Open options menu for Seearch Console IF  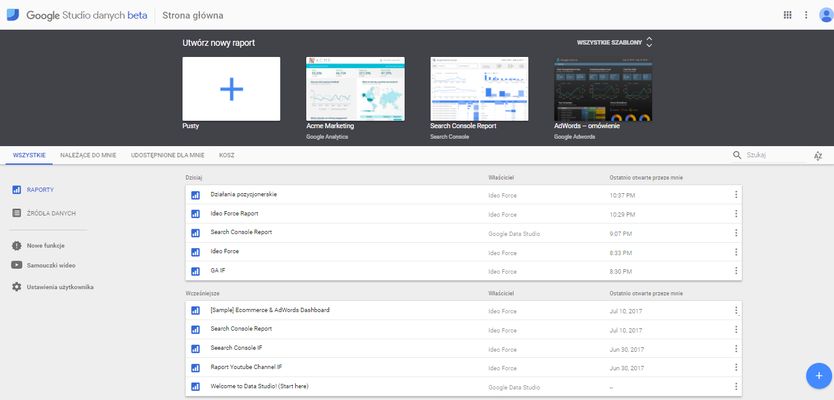click(x=736, y=349)
